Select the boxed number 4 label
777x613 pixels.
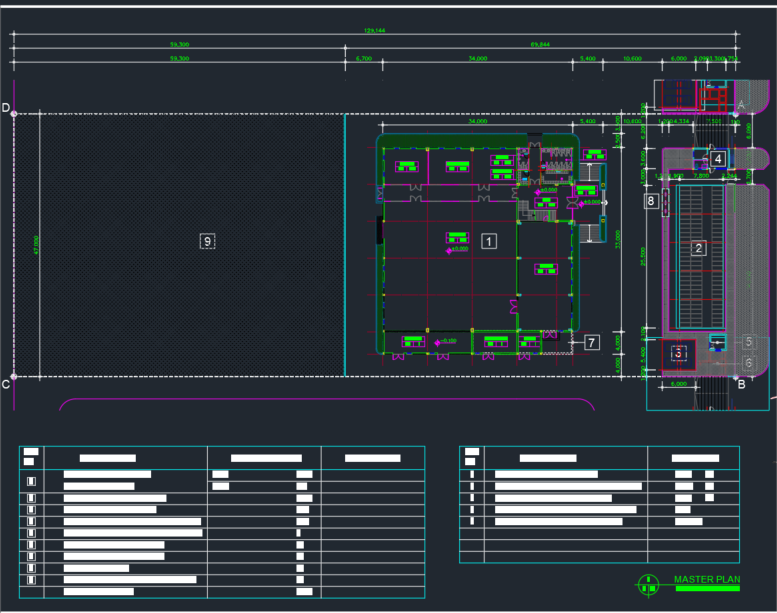point(719,158)
